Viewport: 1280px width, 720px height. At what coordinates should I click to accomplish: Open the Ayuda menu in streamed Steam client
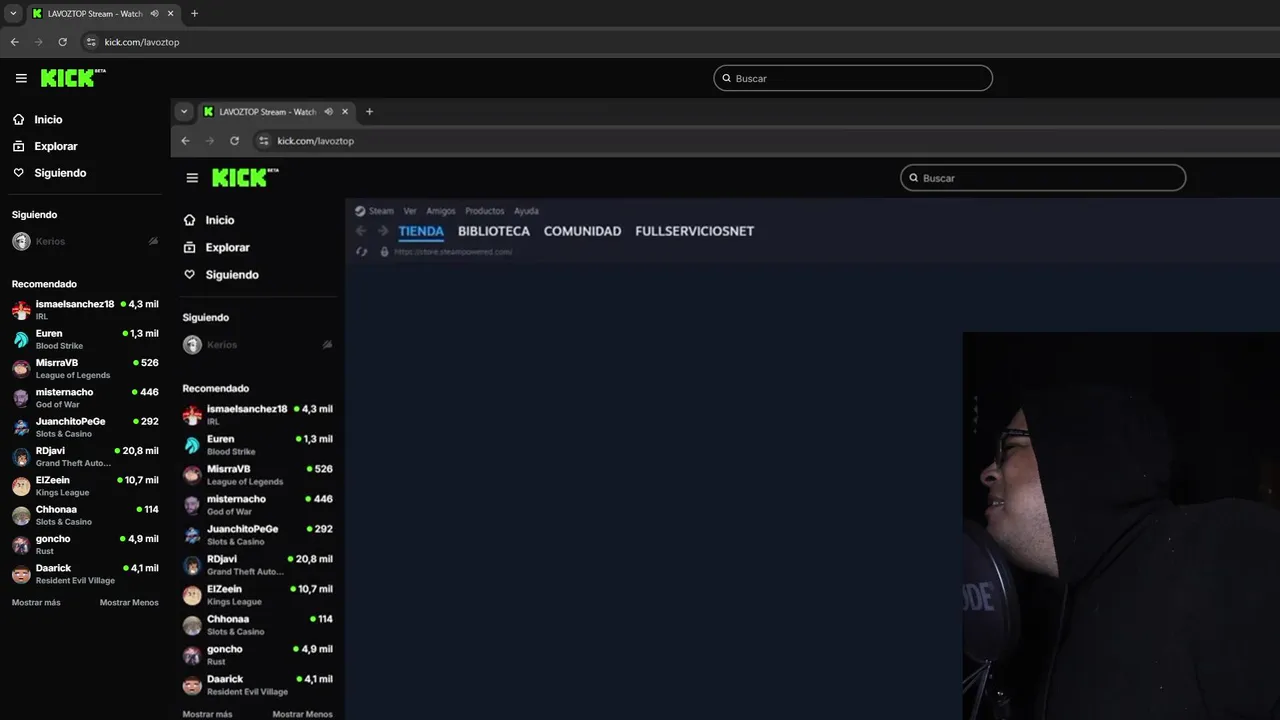[x=526, y=211]
